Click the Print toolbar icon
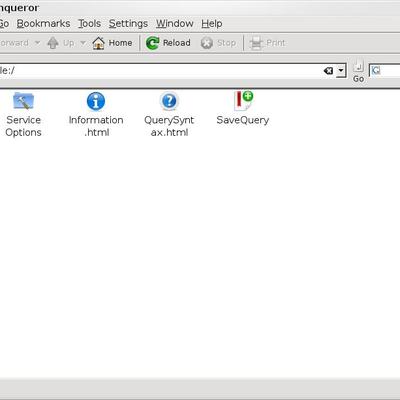 tap(256, 43)
